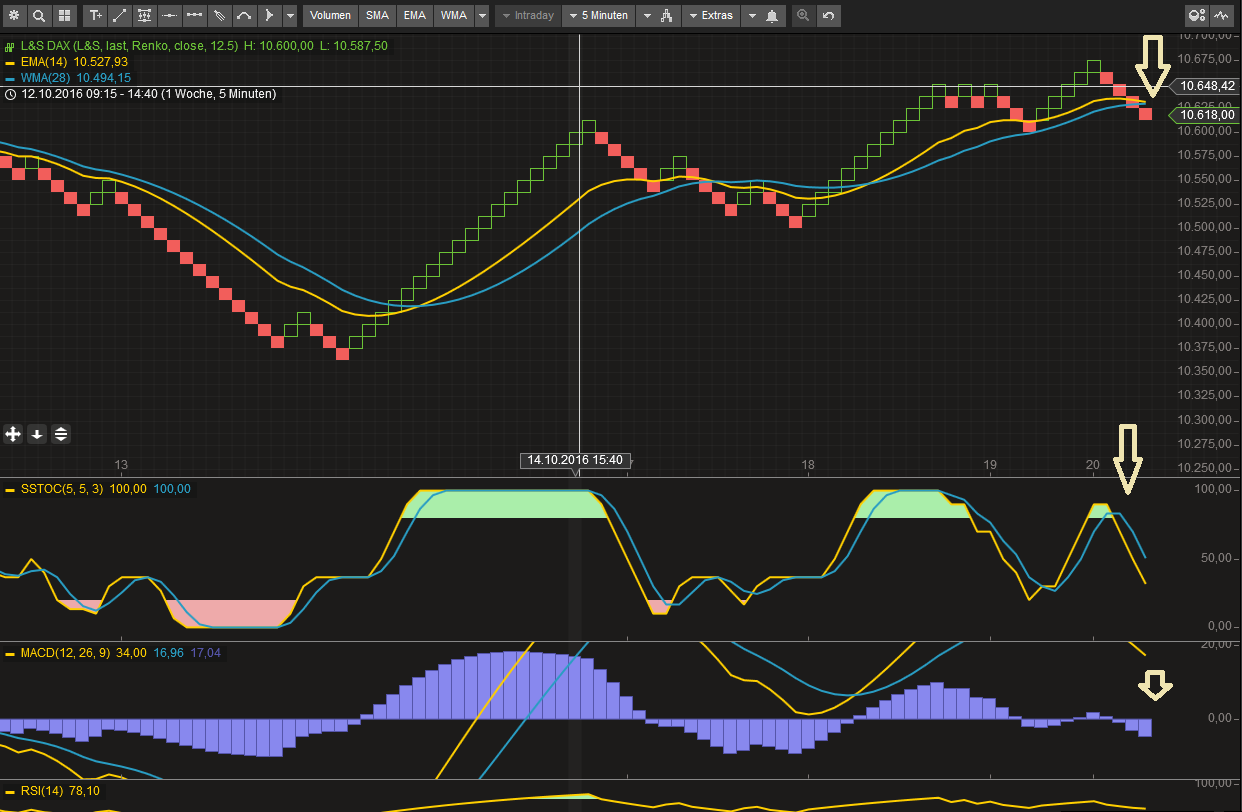This screenshot has height=812, width=1242.
Task: Open the 5 Minuten interval dropdown
Action: (x=598, y=15)
